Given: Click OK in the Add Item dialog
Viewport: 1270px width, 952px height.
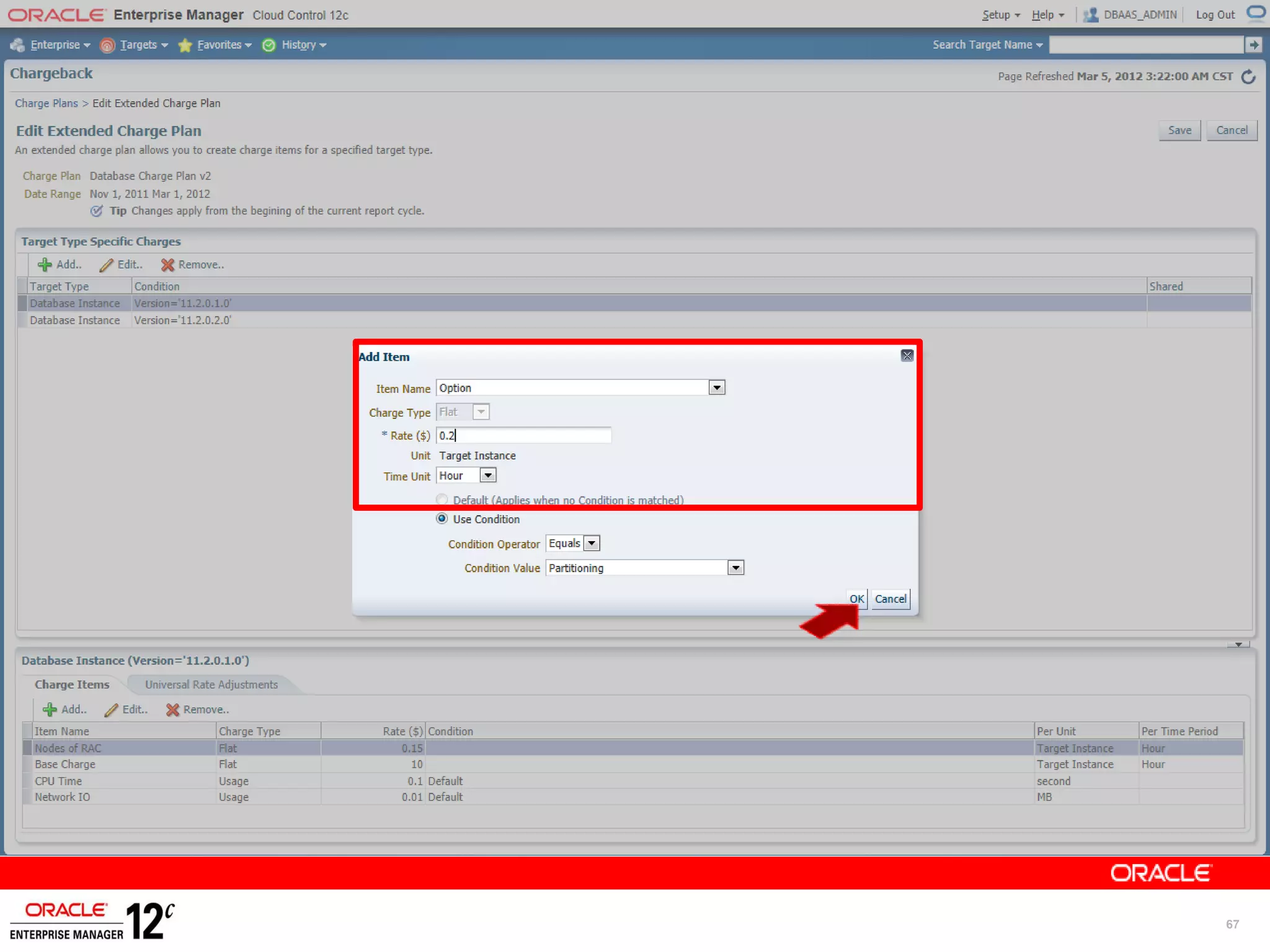Looking at the screenshot, I should point(856,599).
